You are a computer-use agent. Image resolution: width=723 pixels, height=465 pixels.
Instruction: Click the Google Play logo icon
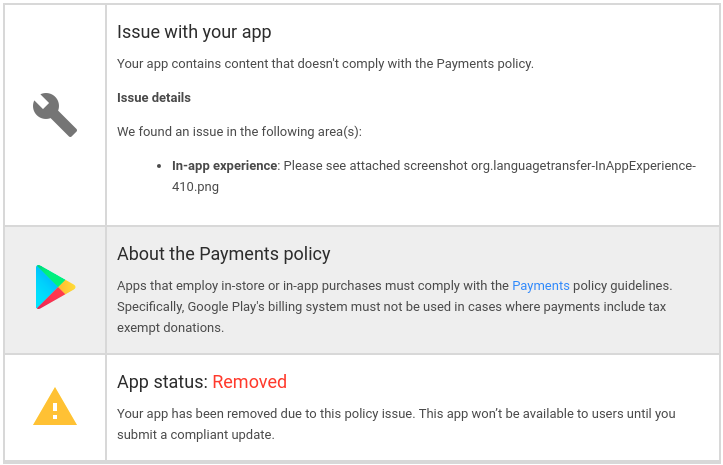pos(55,287)
